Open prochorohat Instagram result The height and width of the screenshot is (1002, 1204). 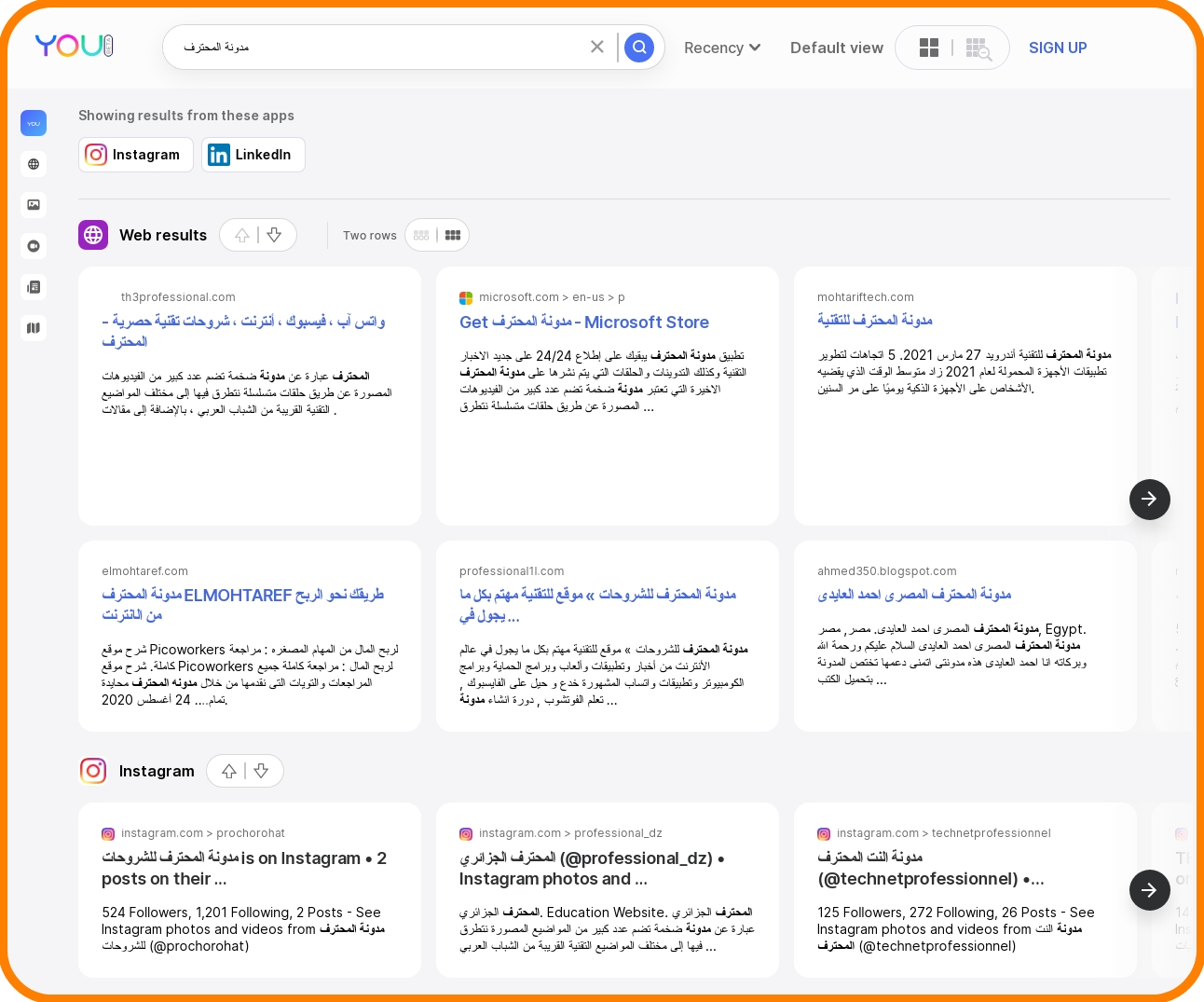(244, 868)
